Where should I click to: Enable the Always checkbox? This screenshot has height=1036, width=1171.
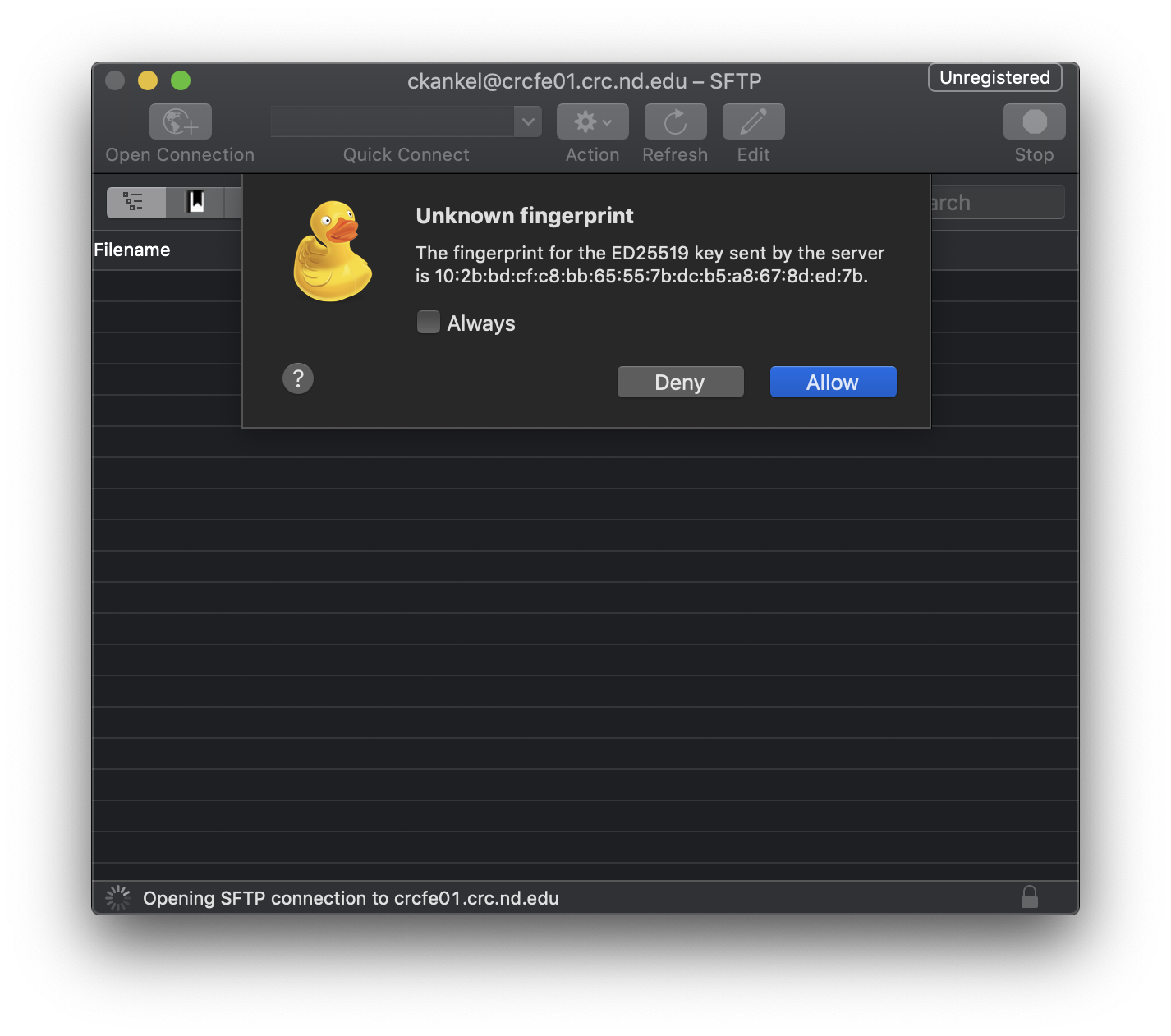pos(428,322)
